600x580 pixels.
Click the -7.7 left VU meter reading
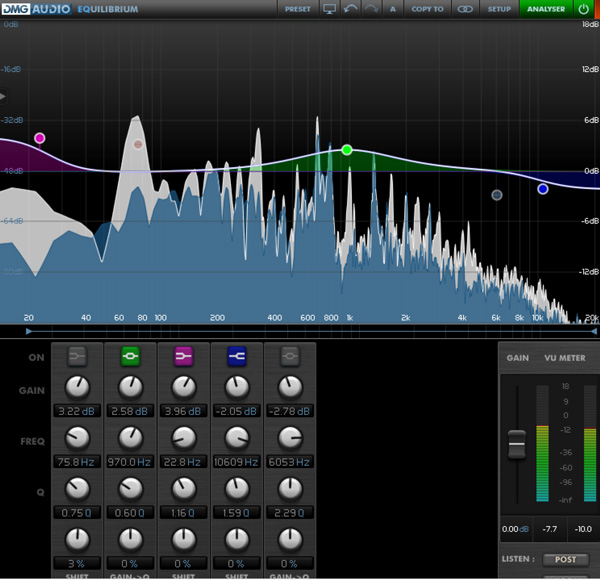tap(549, 529)
